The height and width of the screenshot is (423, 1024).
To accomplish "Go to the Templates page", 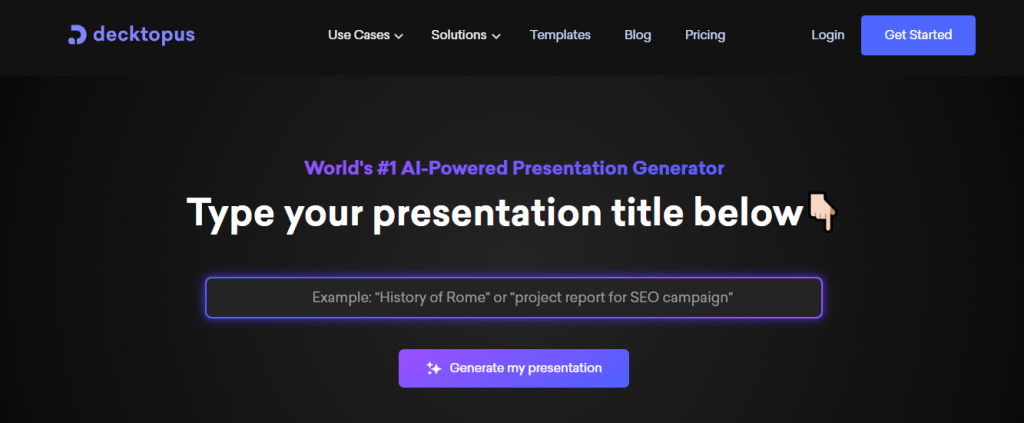I will tap(560, 35).
